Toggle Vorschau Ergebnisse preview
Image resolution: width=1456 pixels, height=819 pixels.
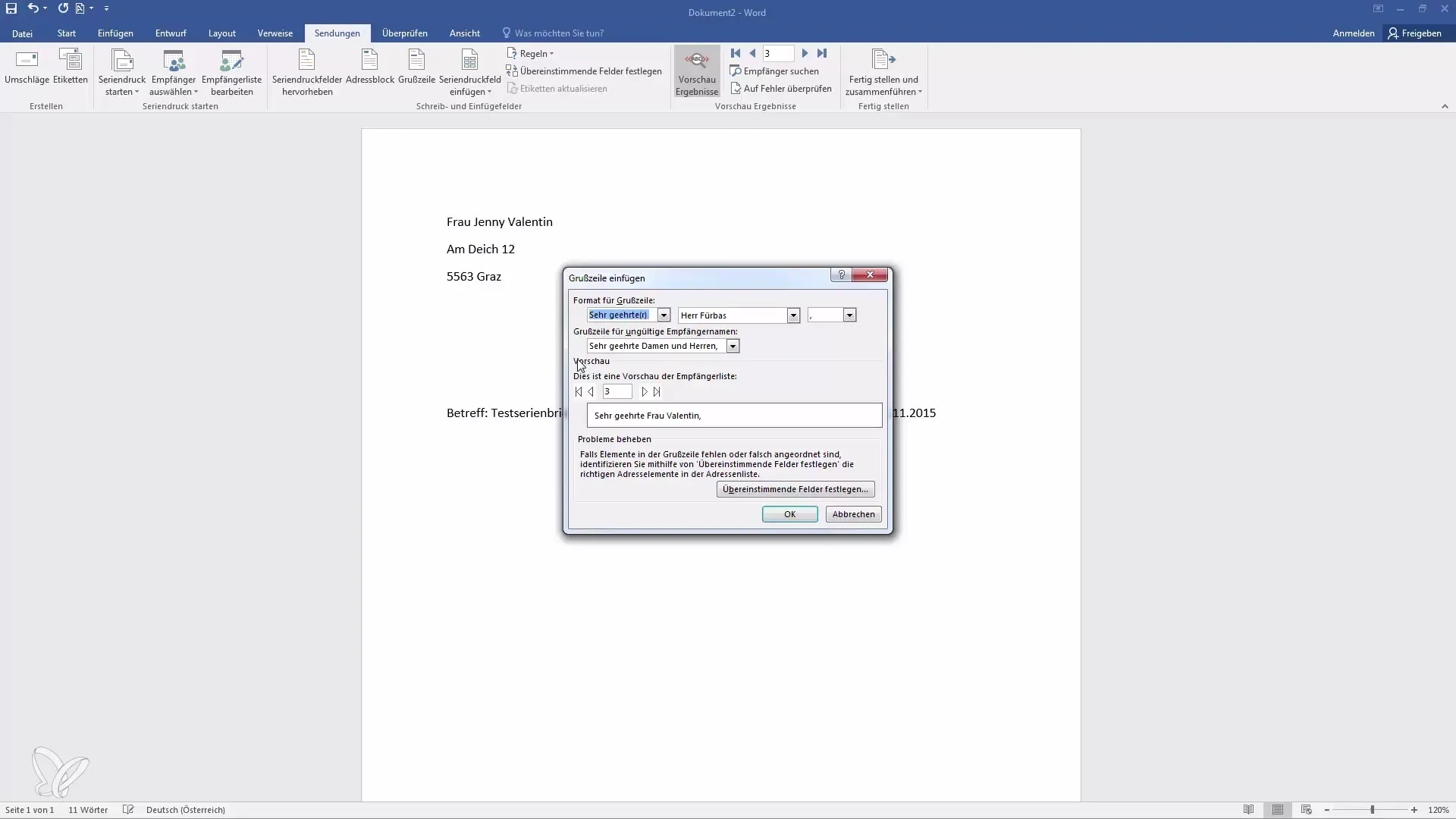(697, 73)
